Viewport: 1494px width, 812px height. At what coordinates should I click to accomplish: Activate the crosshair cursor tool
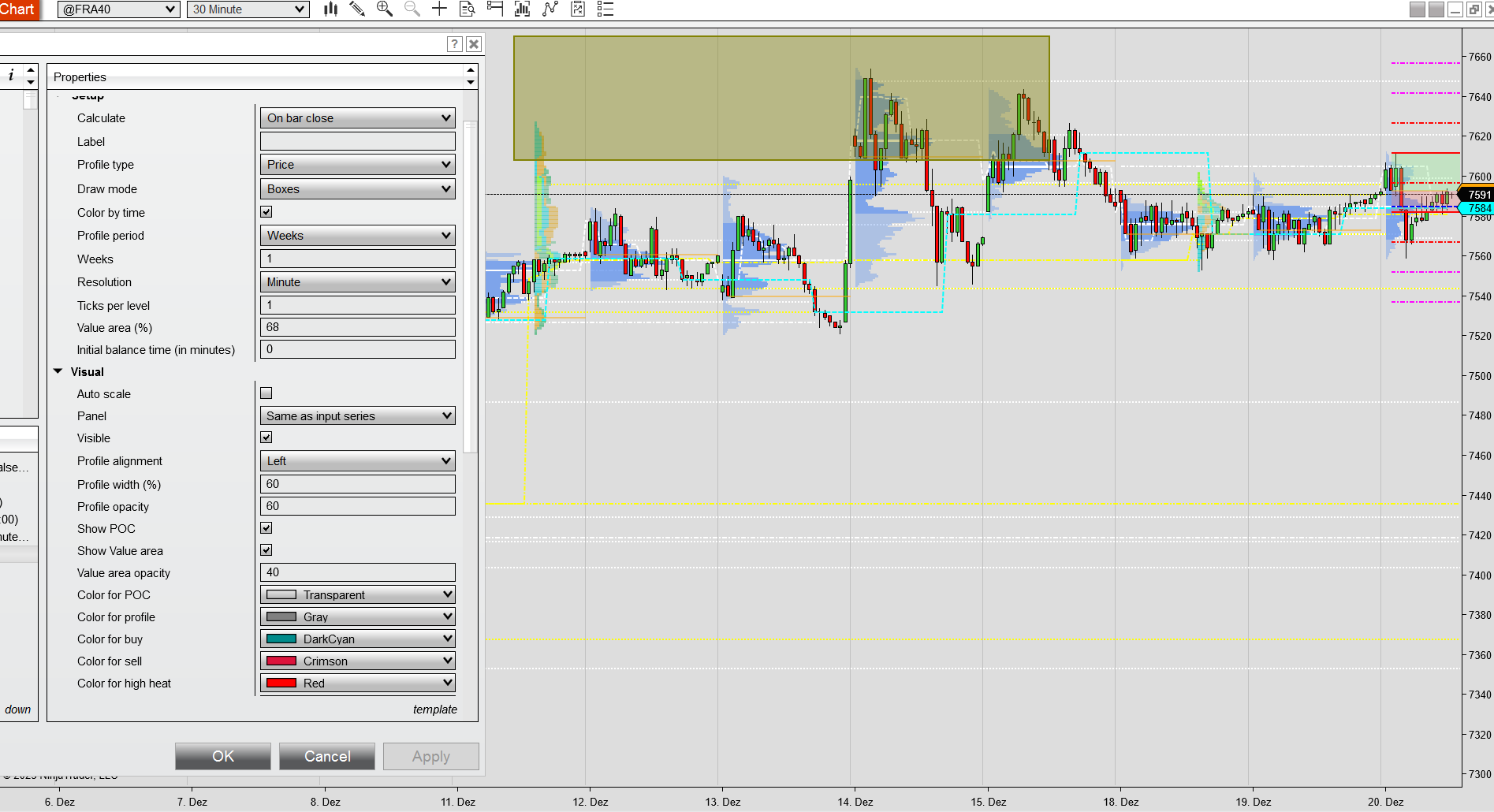click(x=440, y=9)
